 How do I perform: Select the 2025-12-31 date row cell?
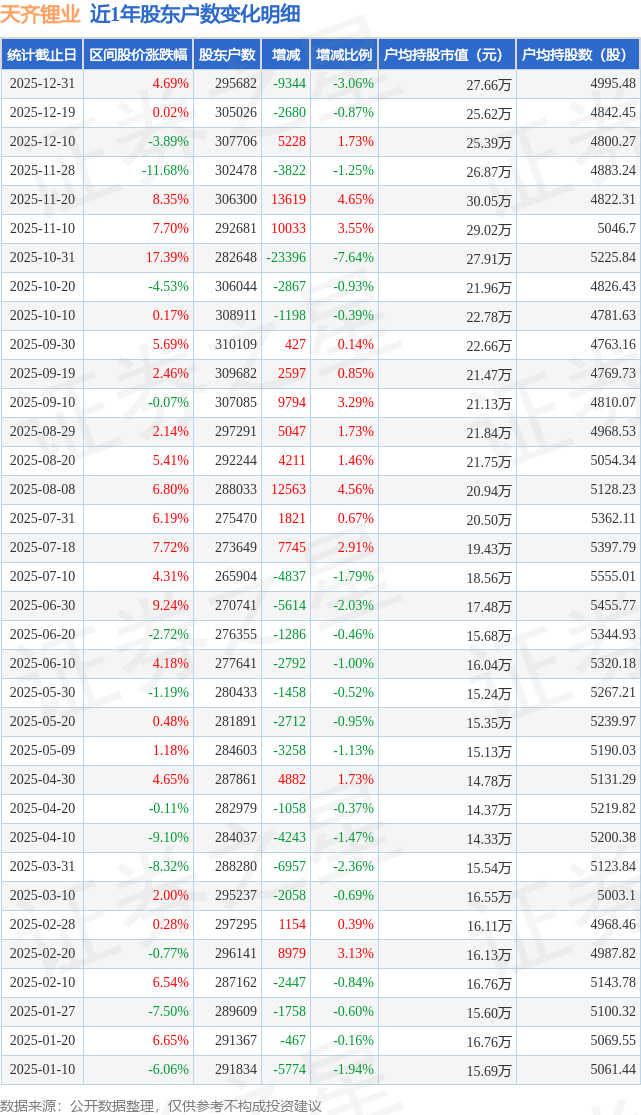click(x=42, y=84)
